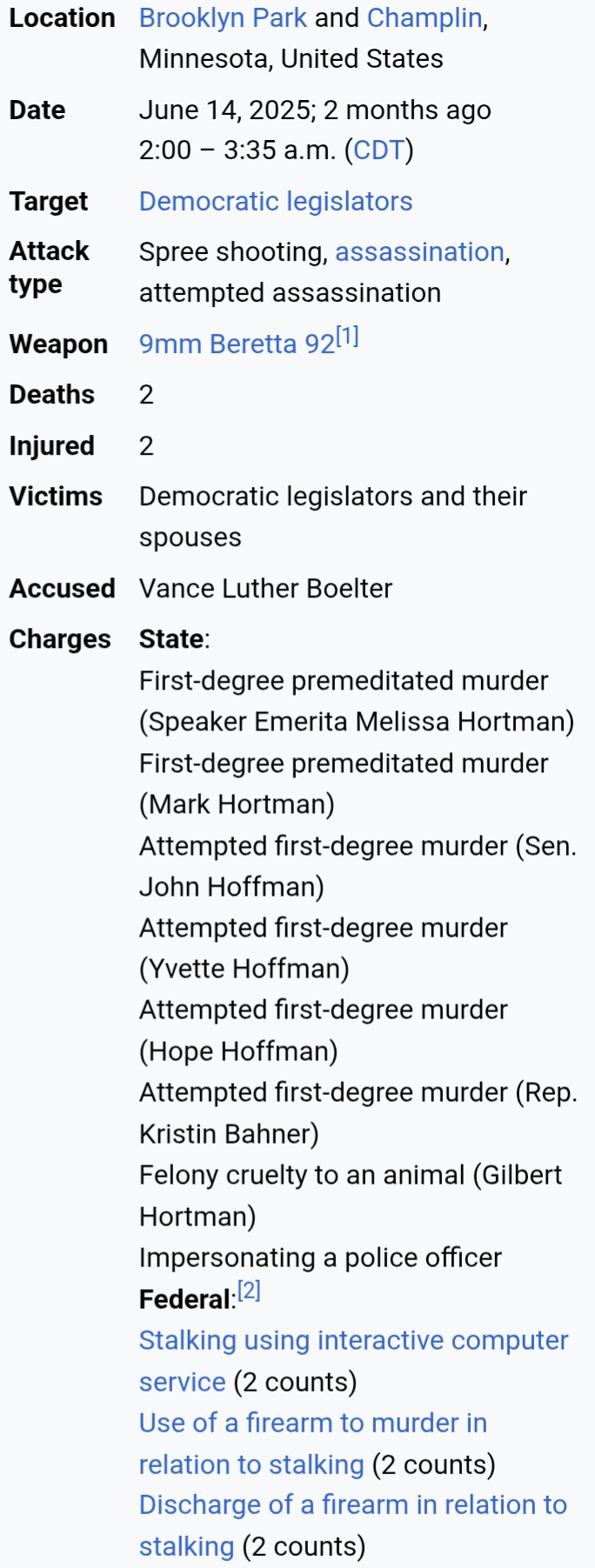The image size is (595, 1568).
Task: Click citation [2] beside the Federal heading
Action: tap(249, 1291)
